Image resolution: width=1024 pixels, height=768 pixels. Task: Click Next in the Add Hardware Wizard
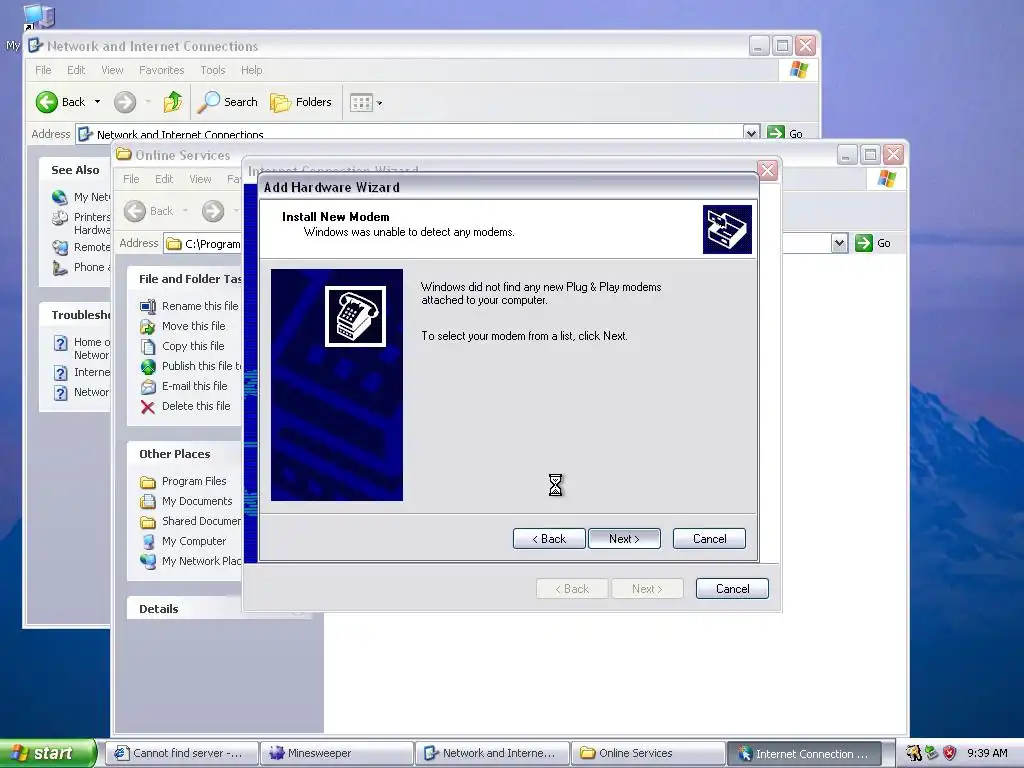[x=624, y=539]
